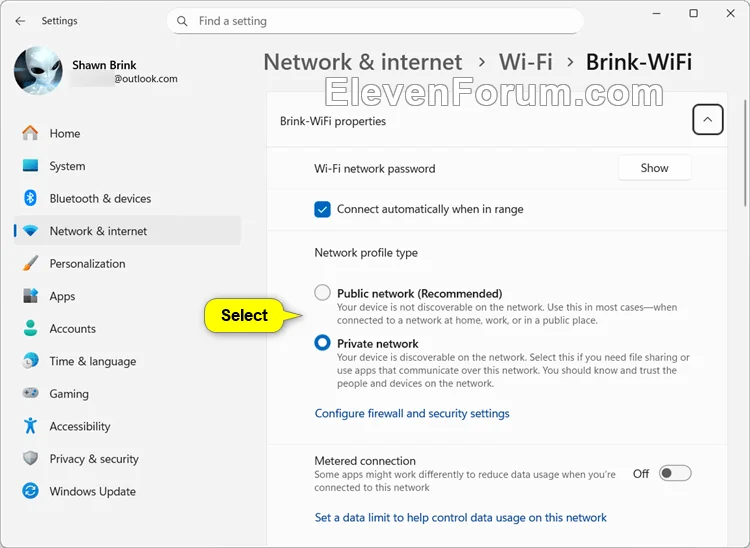This screenshot has height=548, width=750.
Task: Click the Personalization paintbrush icon
Action: [30, 263]
